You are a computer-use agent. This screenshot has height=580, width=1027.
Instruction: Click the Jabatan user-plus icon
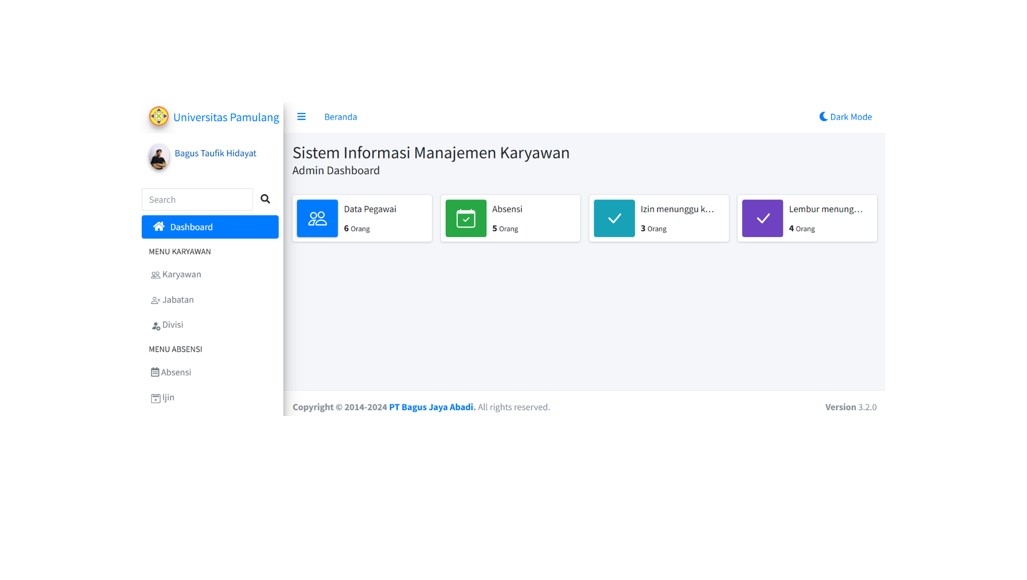pos(155,300)
